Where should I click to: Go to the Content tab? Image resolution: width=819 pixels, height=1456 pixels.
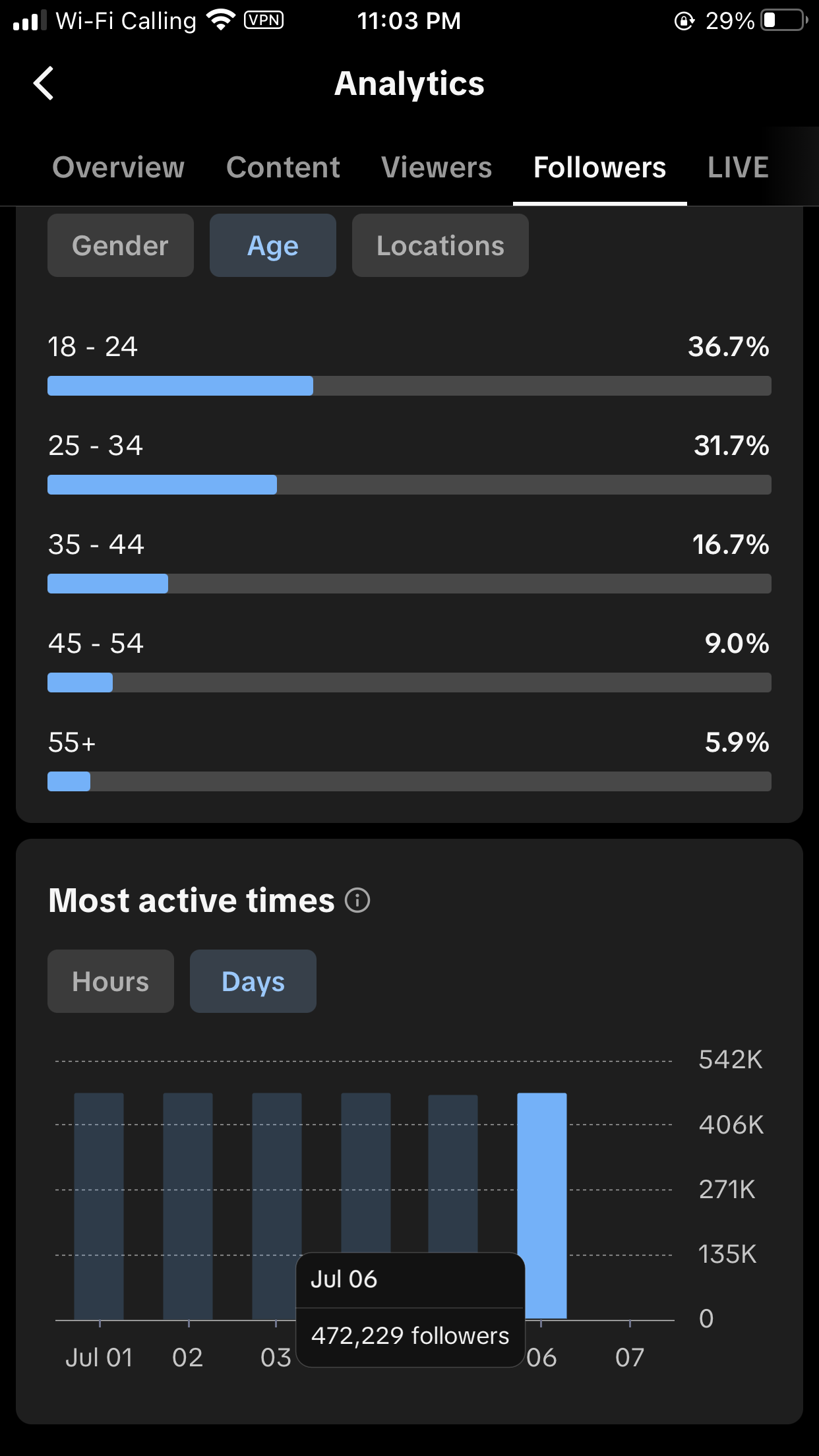(283, 167)
